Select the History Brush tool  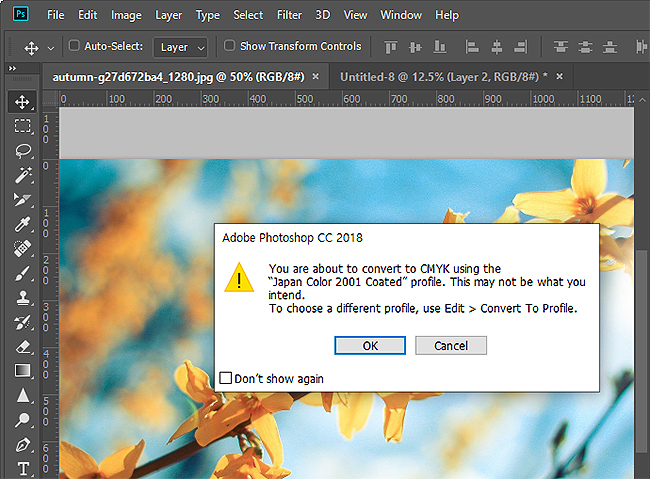click(x=22, y=322)
